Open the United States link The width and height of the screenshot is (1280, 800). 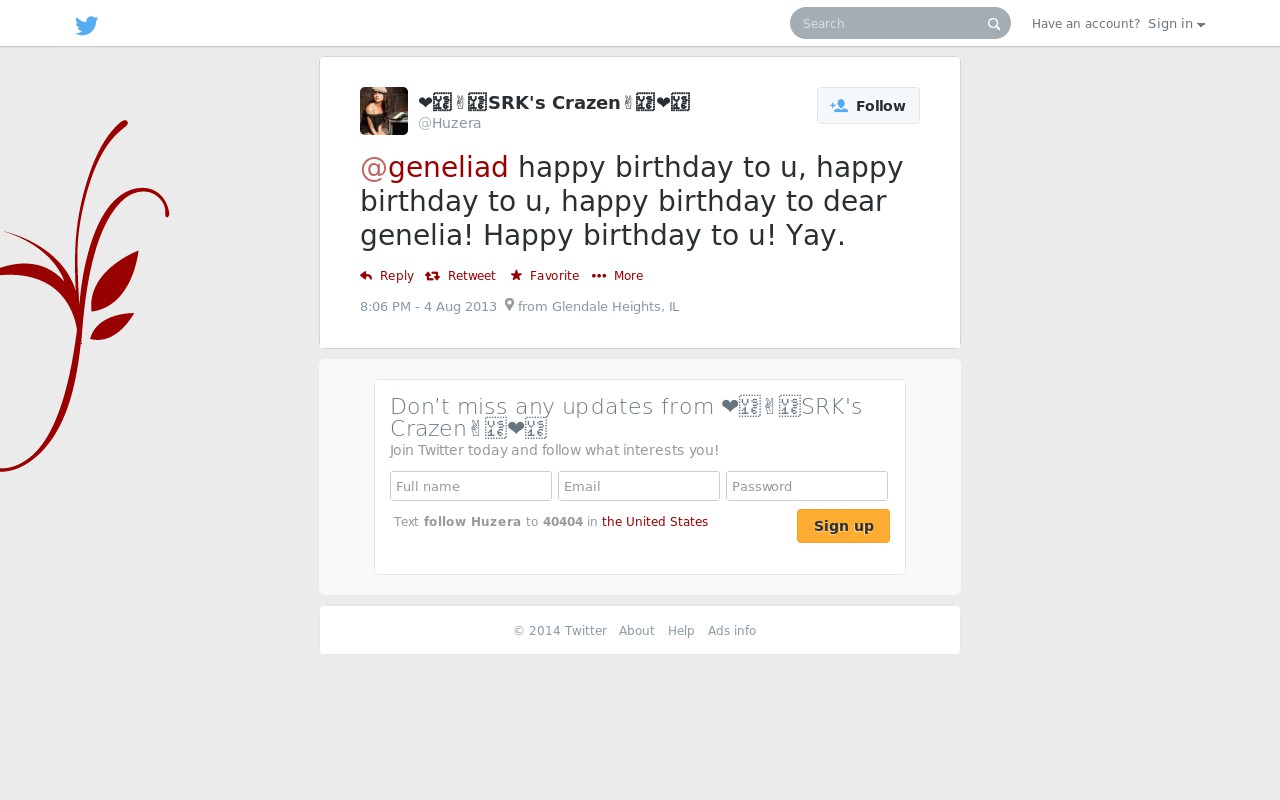click(x=655, y=522)
